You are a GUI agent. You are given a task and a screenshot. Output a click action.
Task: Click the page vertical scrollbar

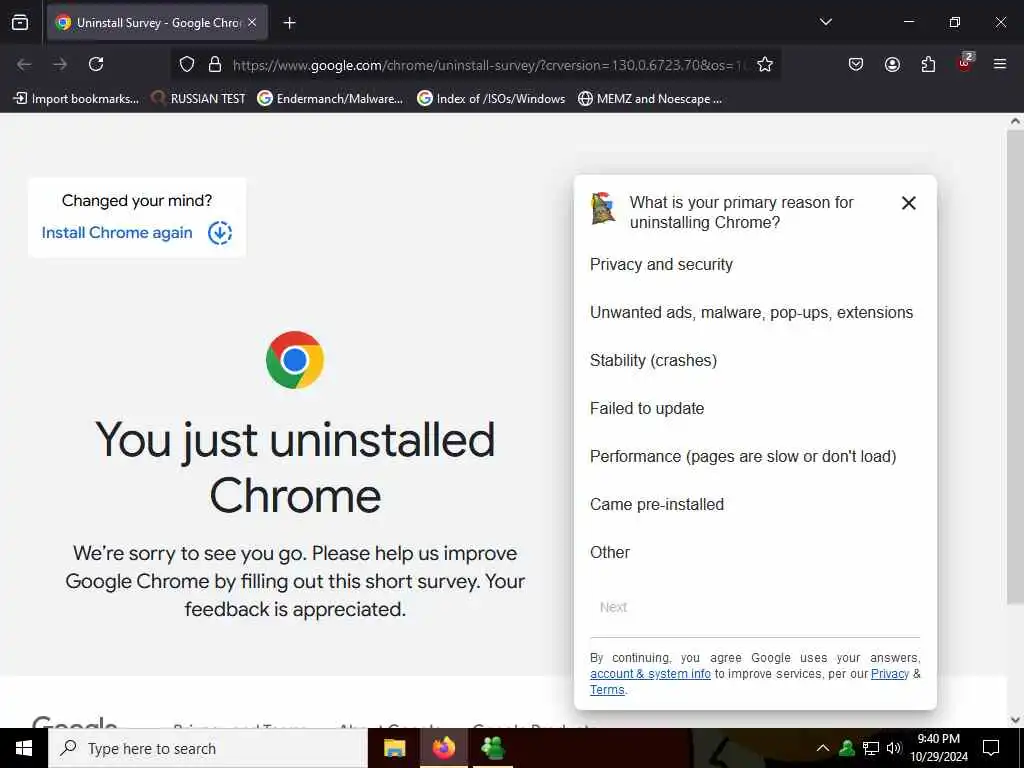coord(1015,366)
